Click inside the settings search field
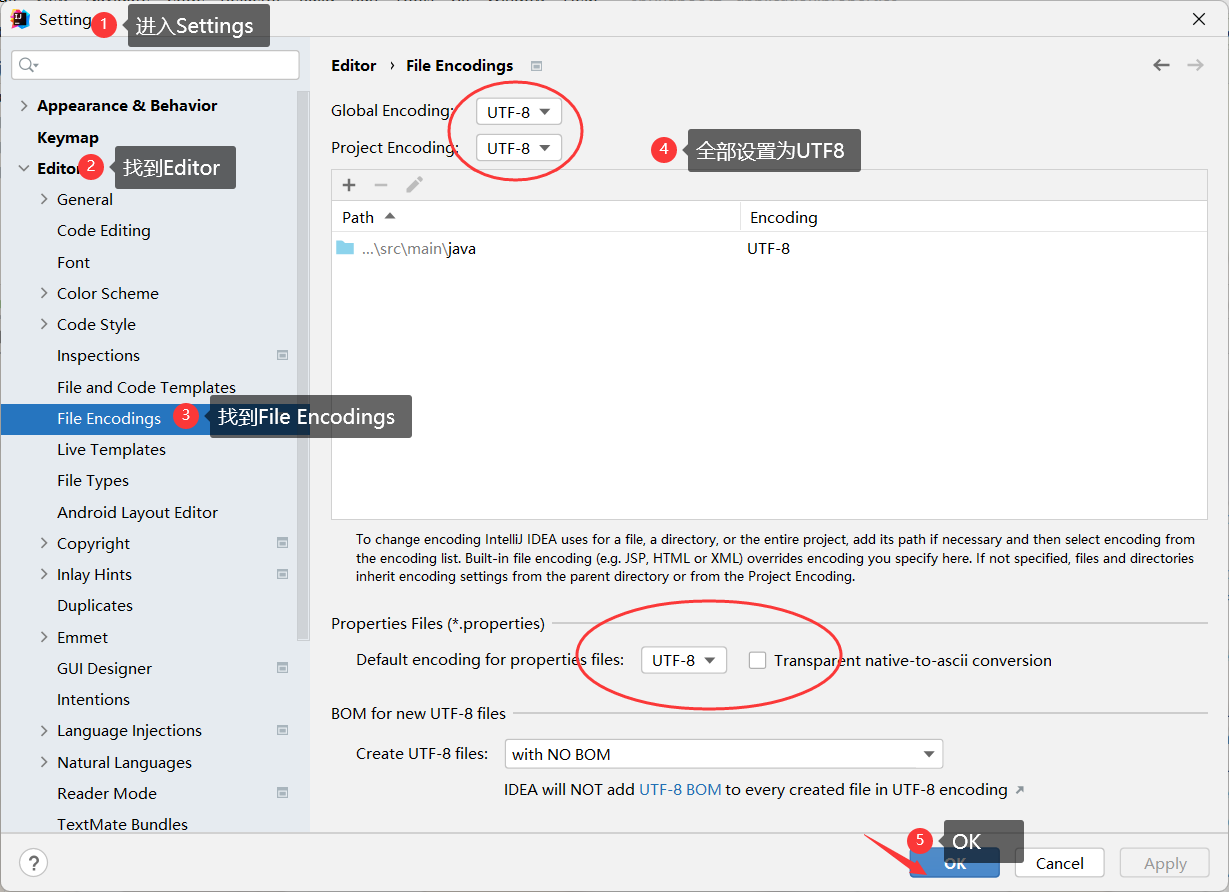The image size is (1229, 892). tap(155, 65)
